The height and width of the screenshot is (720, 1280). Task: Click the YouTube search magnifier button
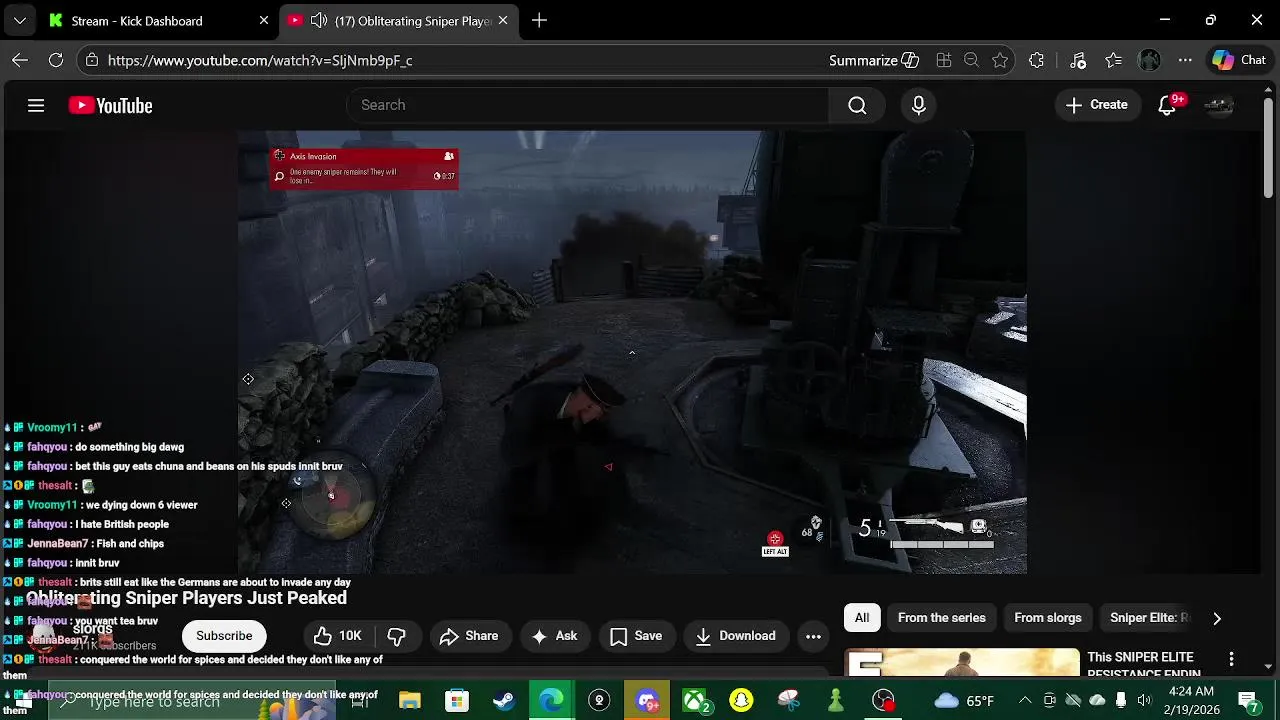(857, 105)
